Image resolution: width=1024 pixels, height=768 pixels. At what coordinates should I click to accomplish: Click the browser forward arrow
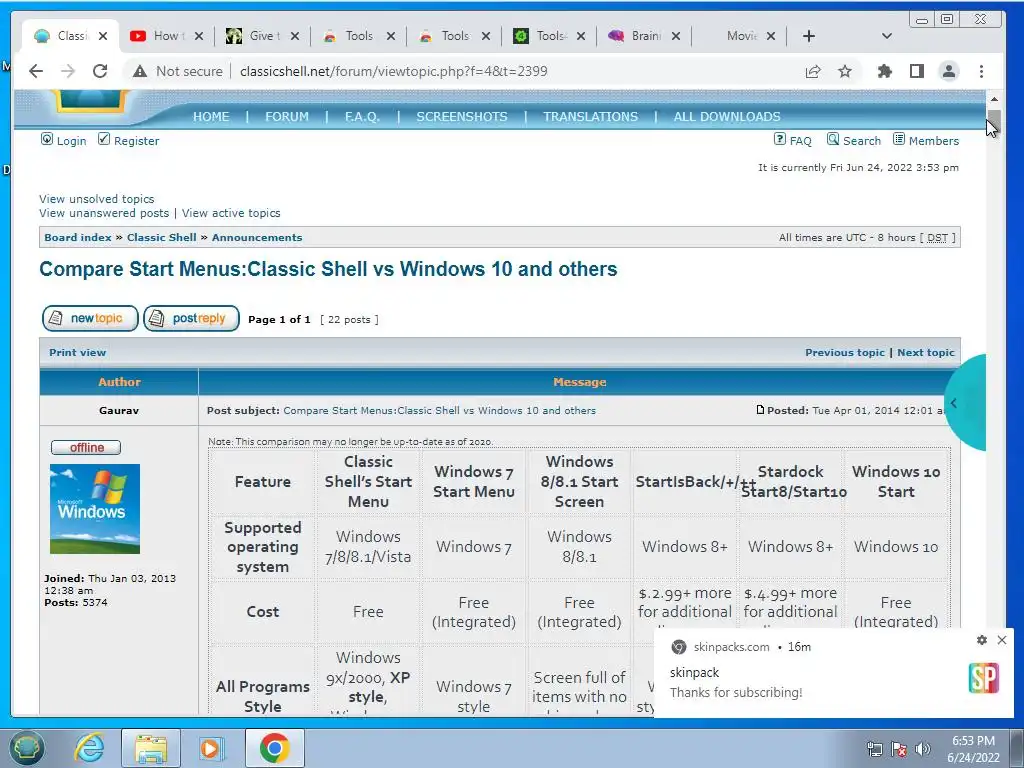[68, 71]
